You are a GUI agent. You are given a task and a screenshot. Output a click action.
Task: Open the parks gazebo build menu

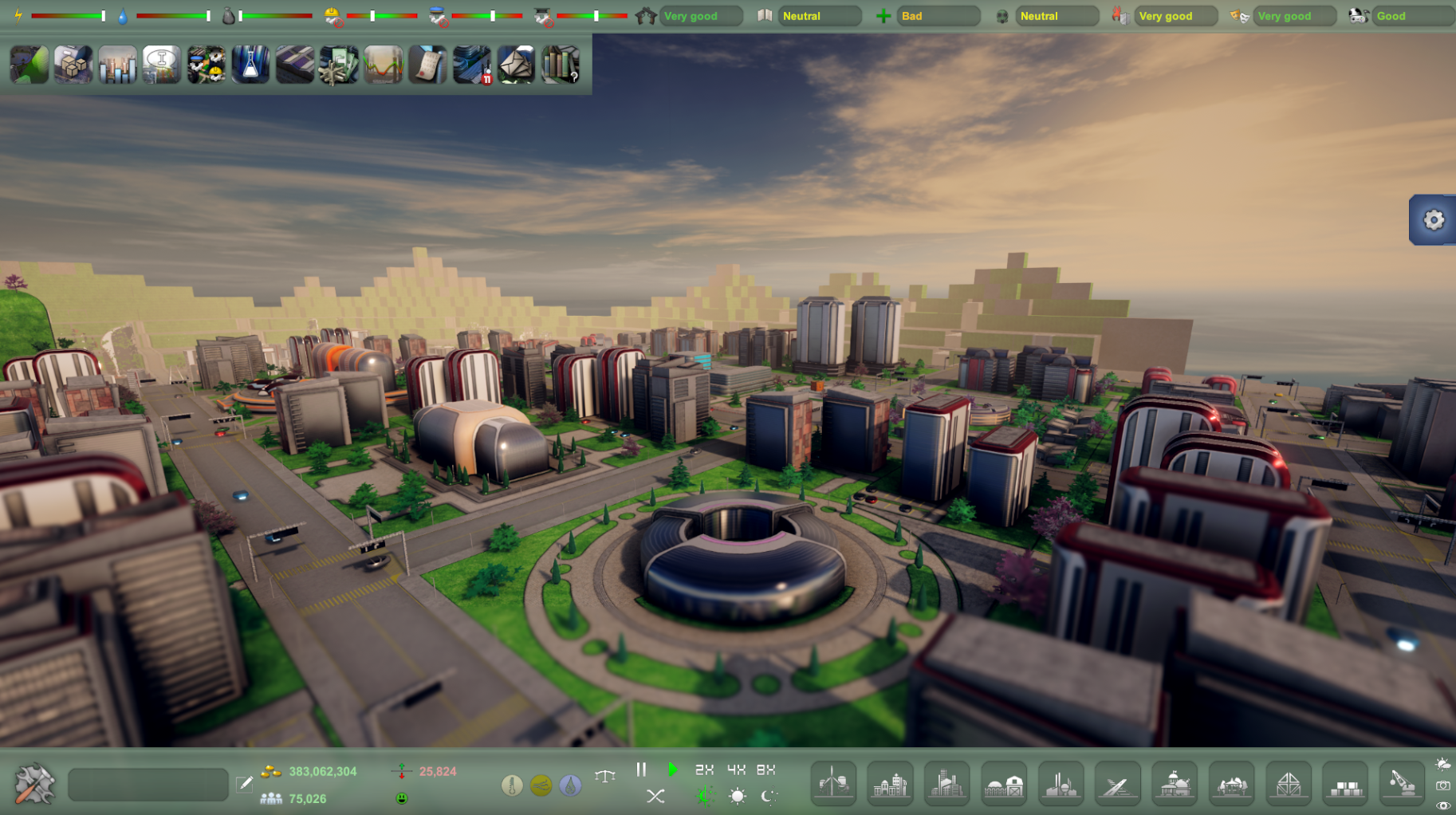click(x=1232, y=784)
